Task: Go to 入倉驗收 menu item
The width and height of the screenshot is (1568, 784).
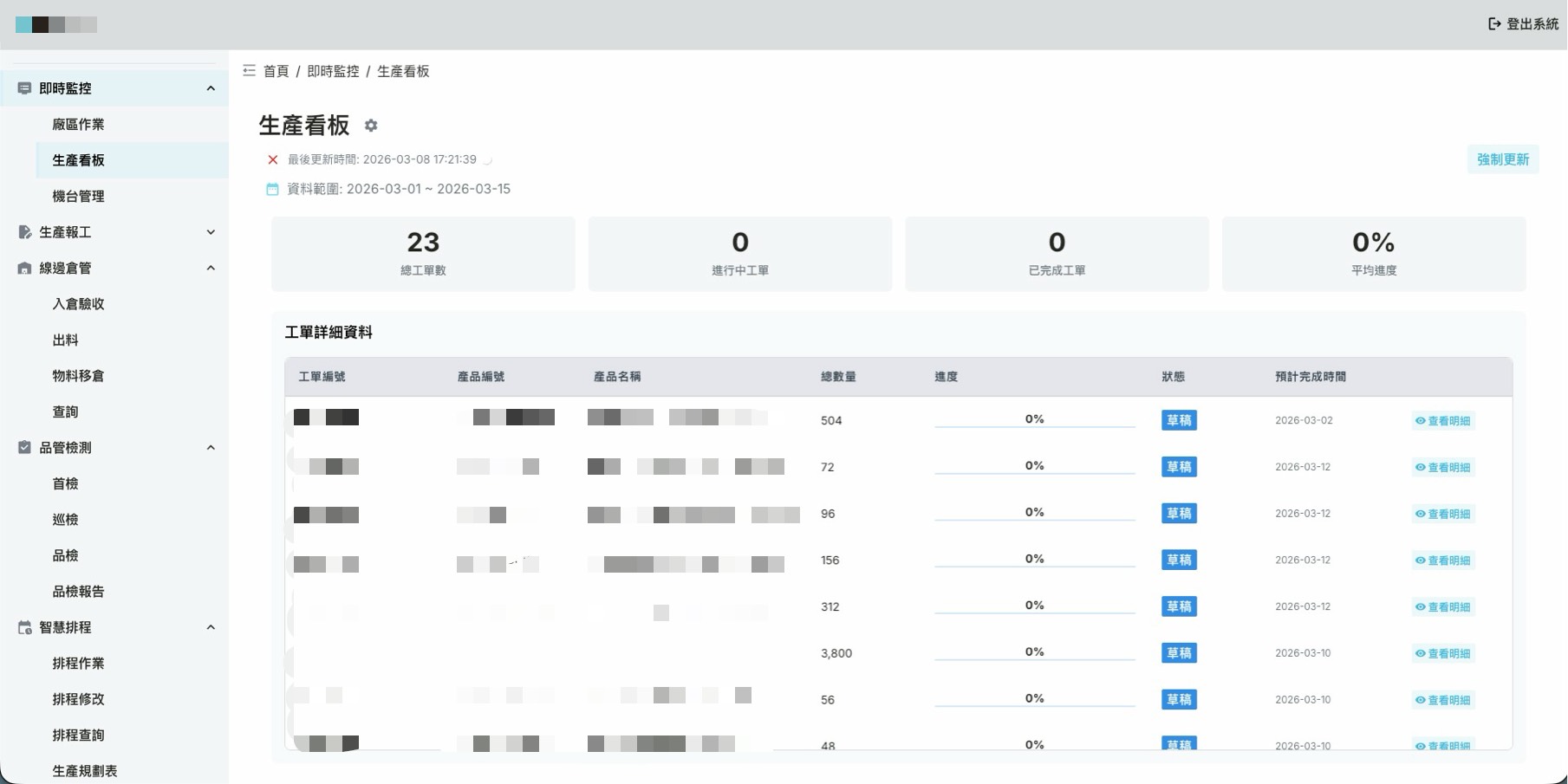Action: (x=78, y=304)
